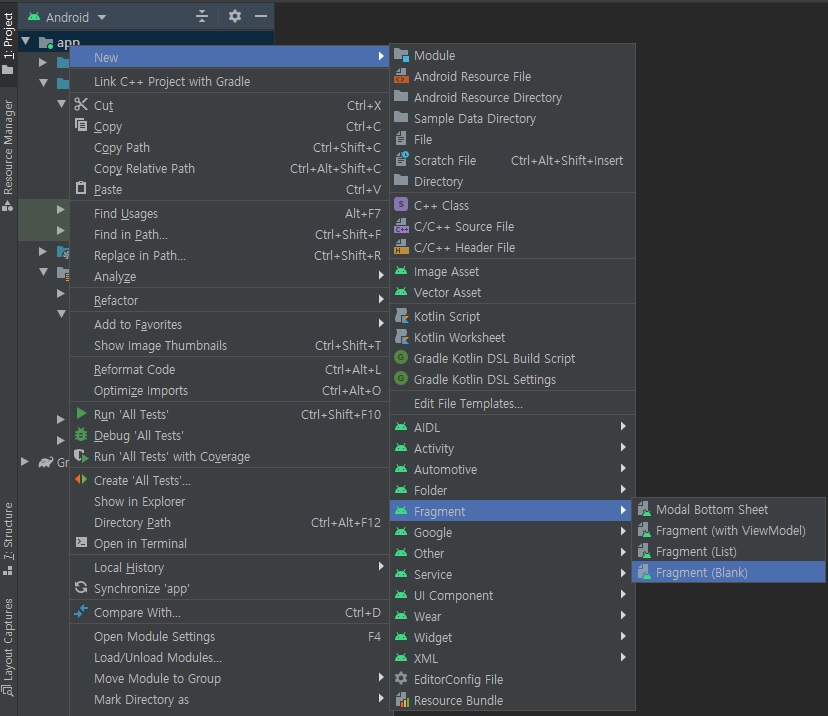This screenshot has width=828, height=716.
Task: Select Reformat Code menu entry
Action: [229, 370]
